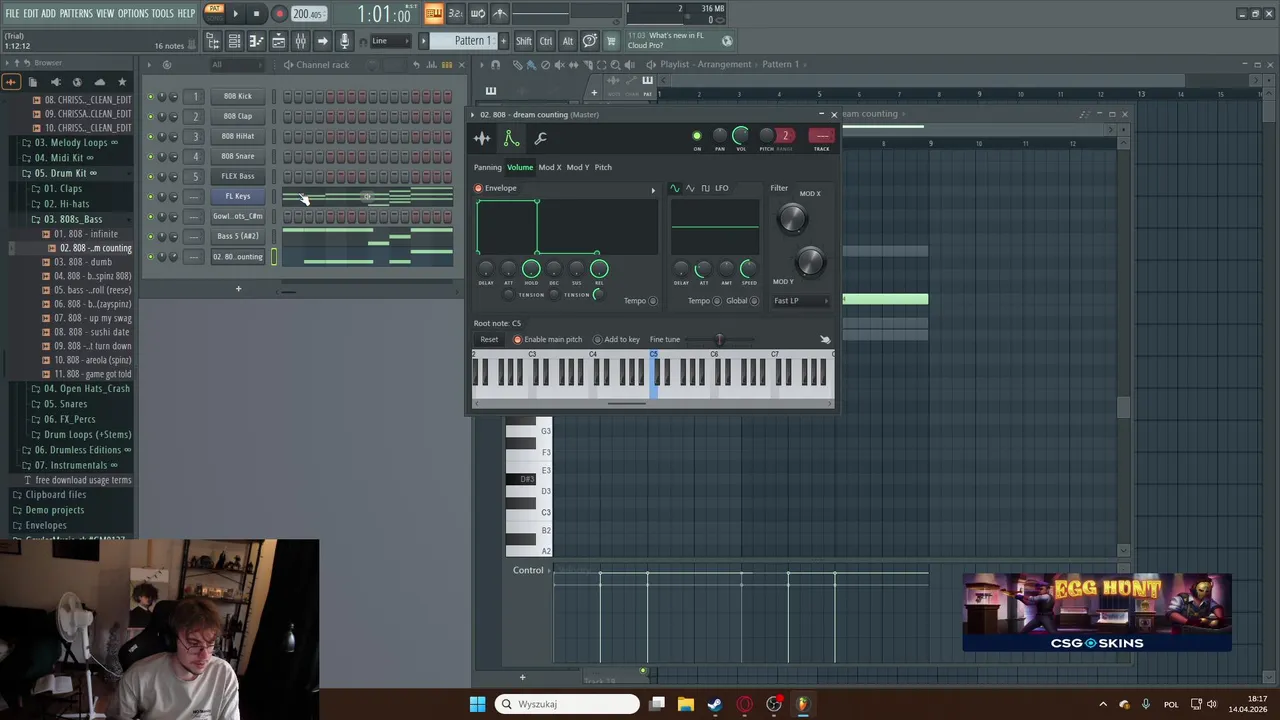Select the Bass 5 (A#2) channel
1280x720 pixels.
pos(238,236)
